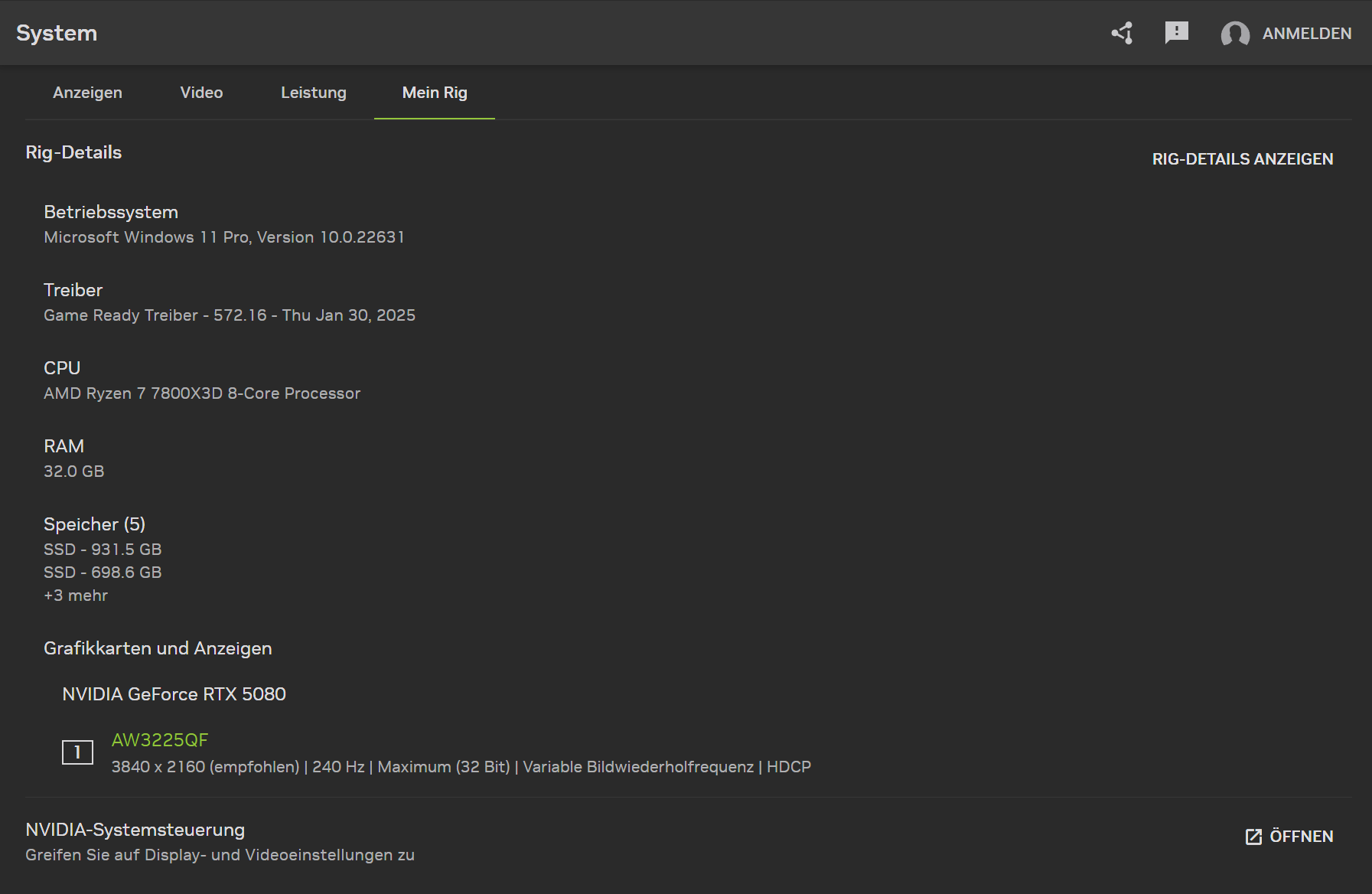This screenshot has width=1372, height=894.
Task: Click the AMD Ryzen 7 7800X3D text
Action: (202, 393)
